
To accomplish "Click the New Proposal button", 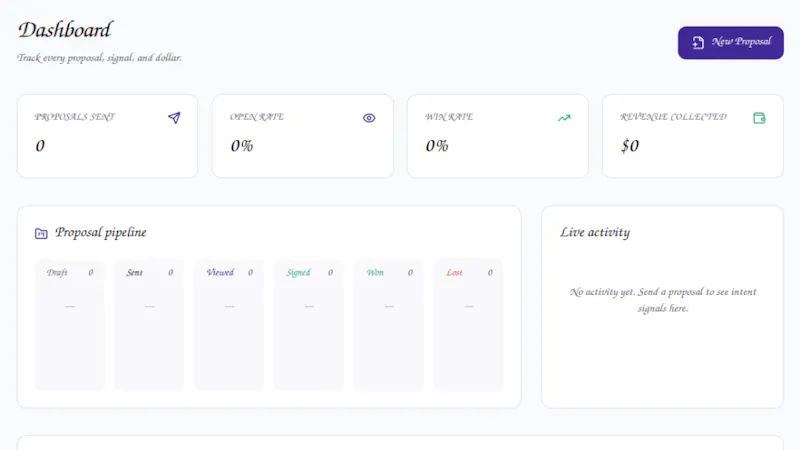I will 730,42.
